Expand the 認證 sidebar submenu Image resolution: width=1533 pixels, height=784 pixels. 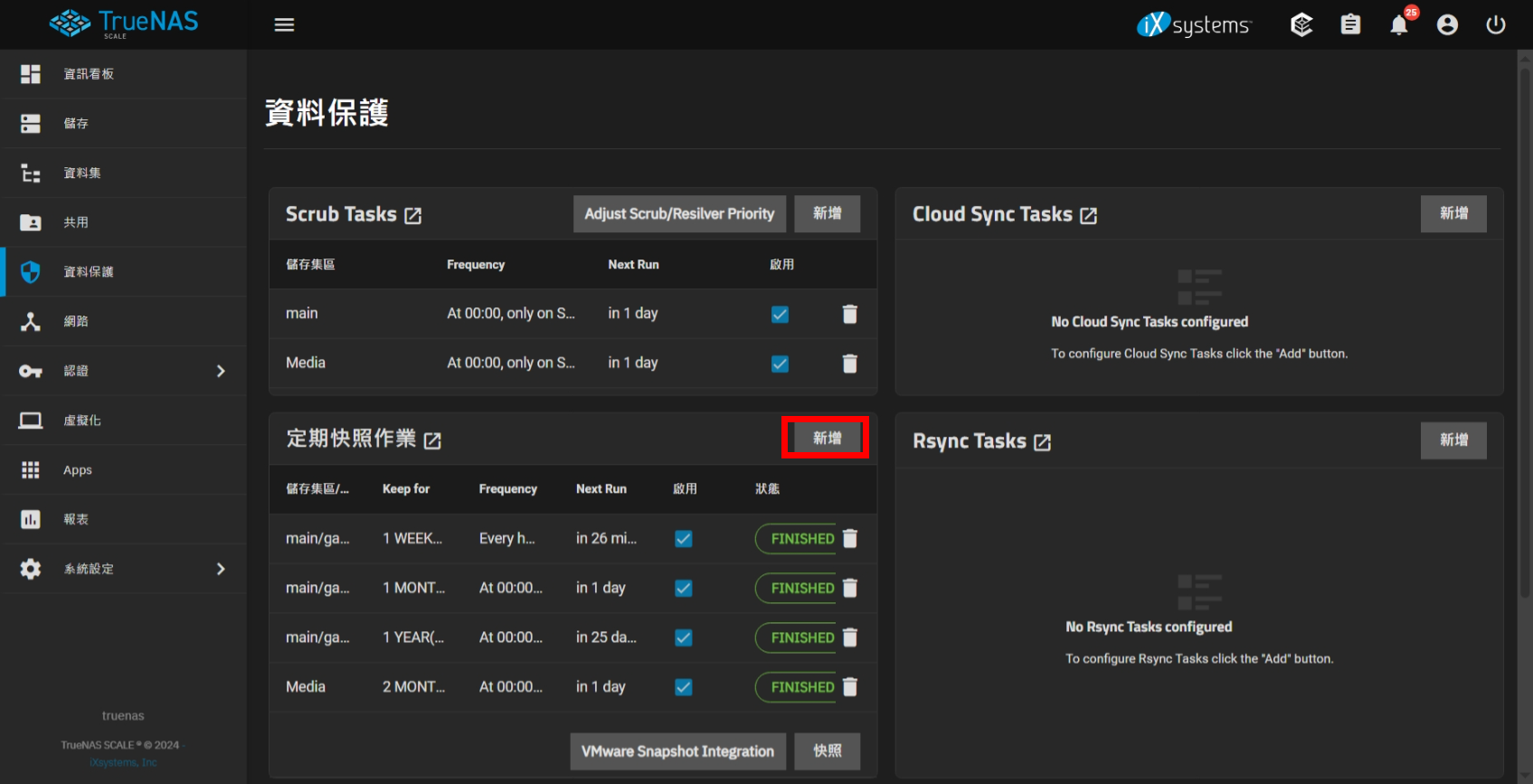(x=221, y=371)
